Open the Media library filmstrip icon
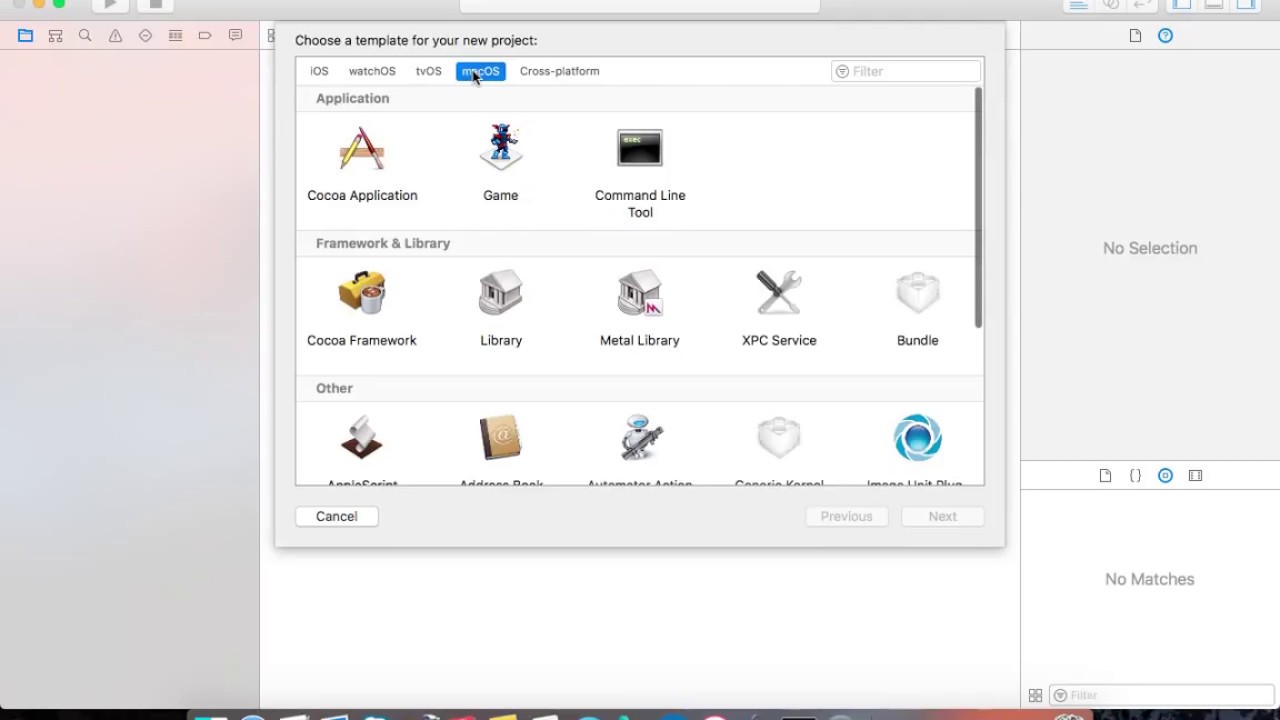Image resolution: width=1280 pixels, height=720 pixels. point(1195,476)
